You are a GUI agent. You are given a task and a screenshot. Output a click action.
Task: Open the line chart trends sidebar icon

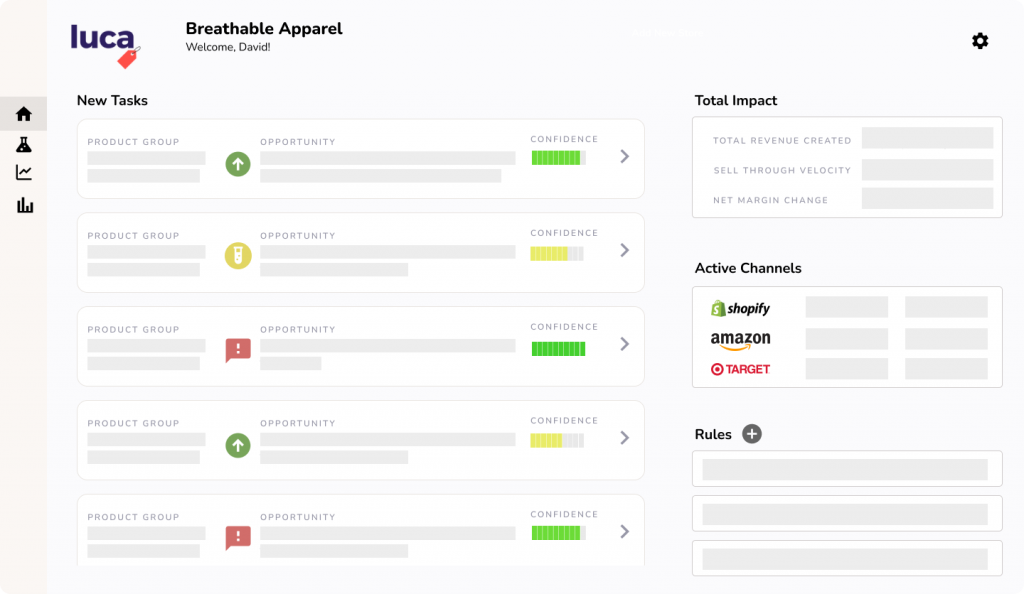pyautogui.click(x=24, y=173)
